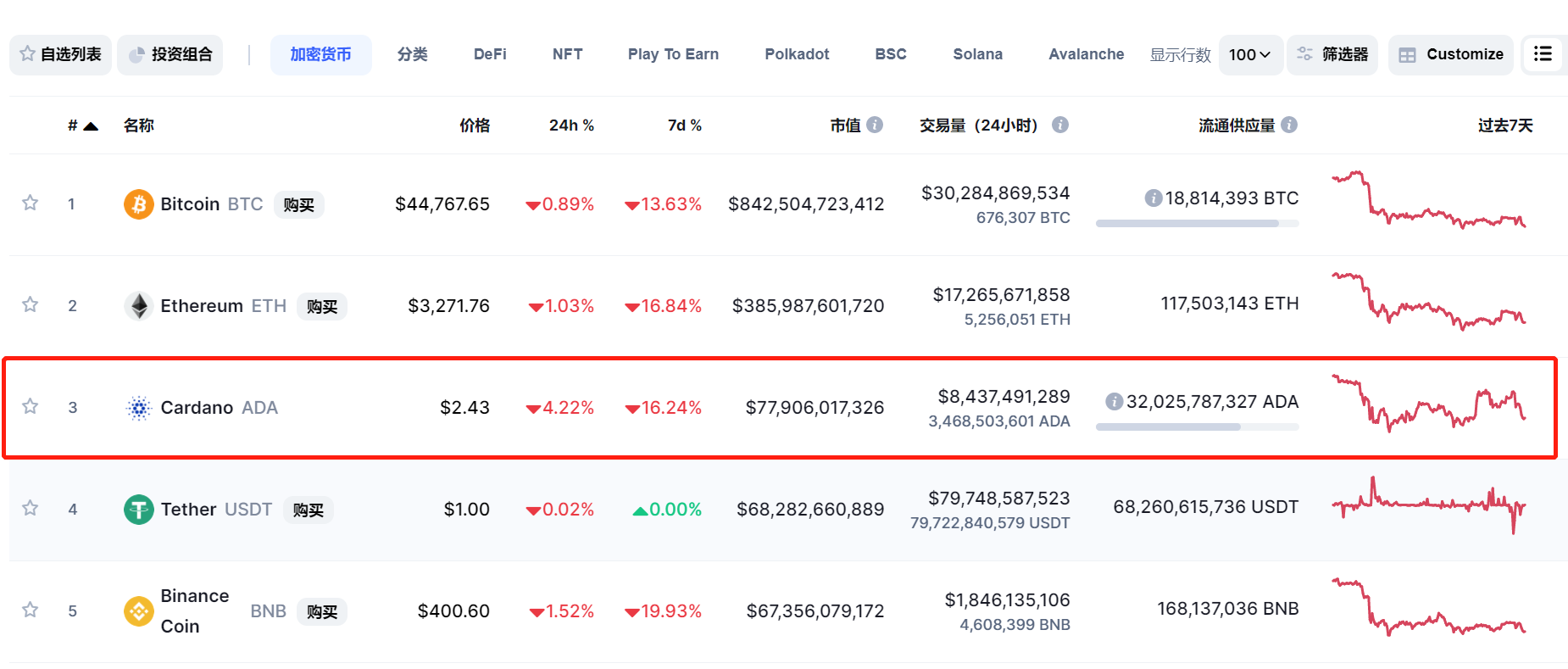
Task: Star Binance Coin to add to watchlist
Action: pos(30,610)
